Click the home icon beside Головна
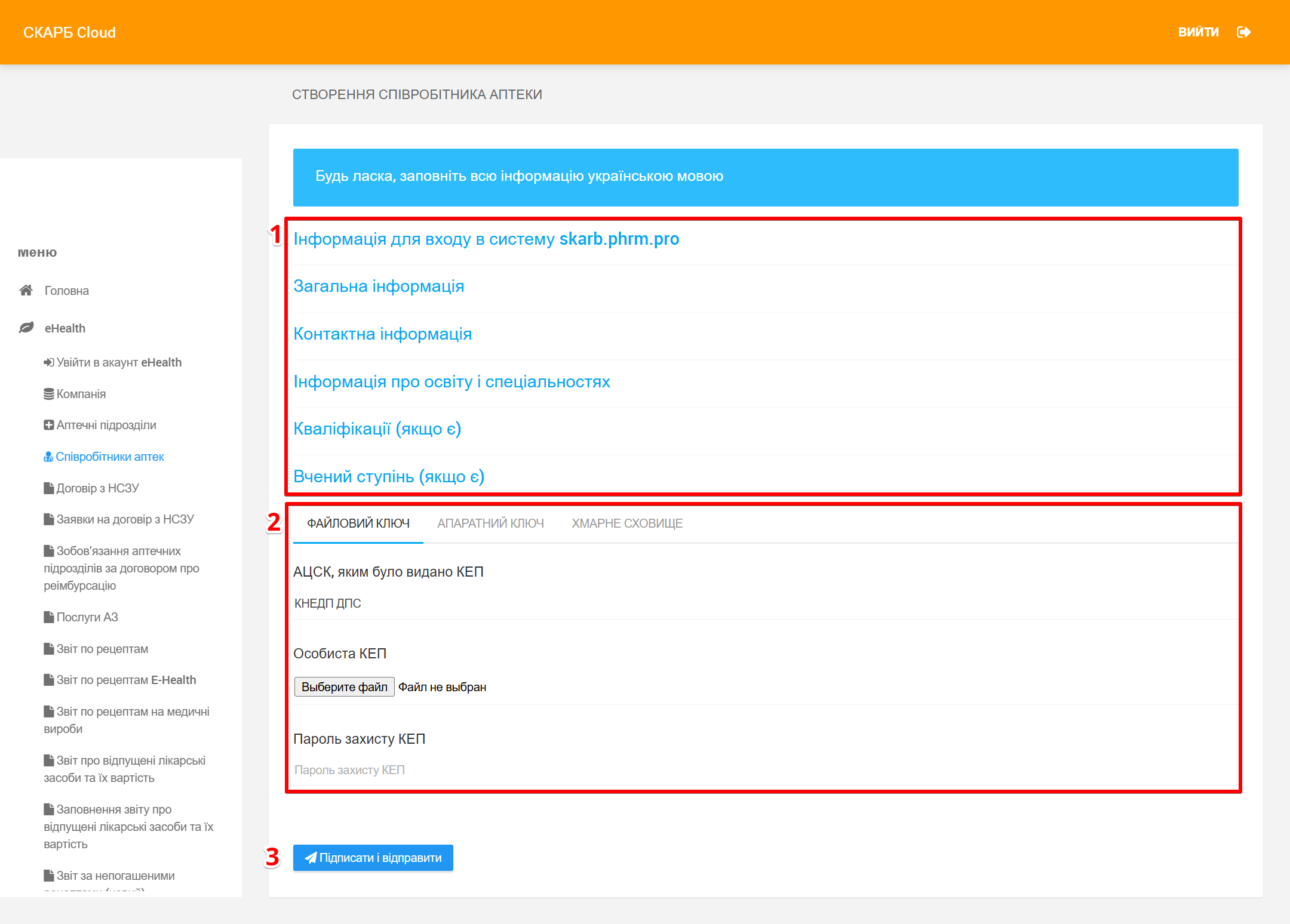 pyautogui.click(x=26, y=291)
